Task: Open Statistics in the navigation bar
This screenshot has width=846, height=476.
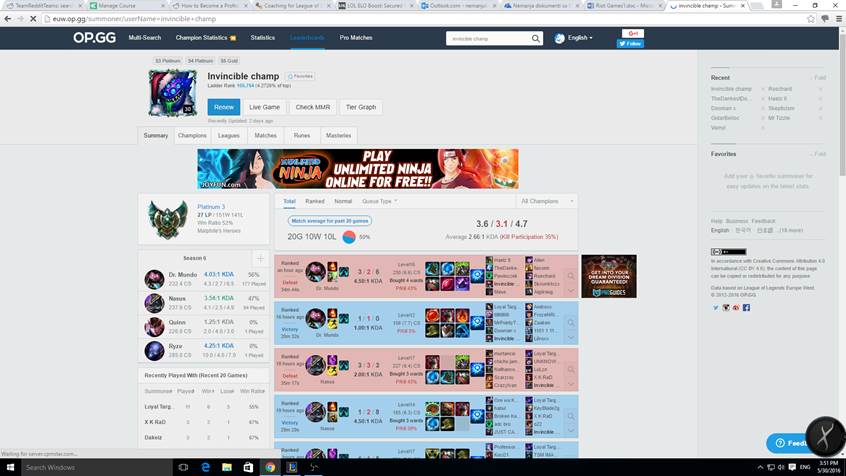Action: click(263, 38)
